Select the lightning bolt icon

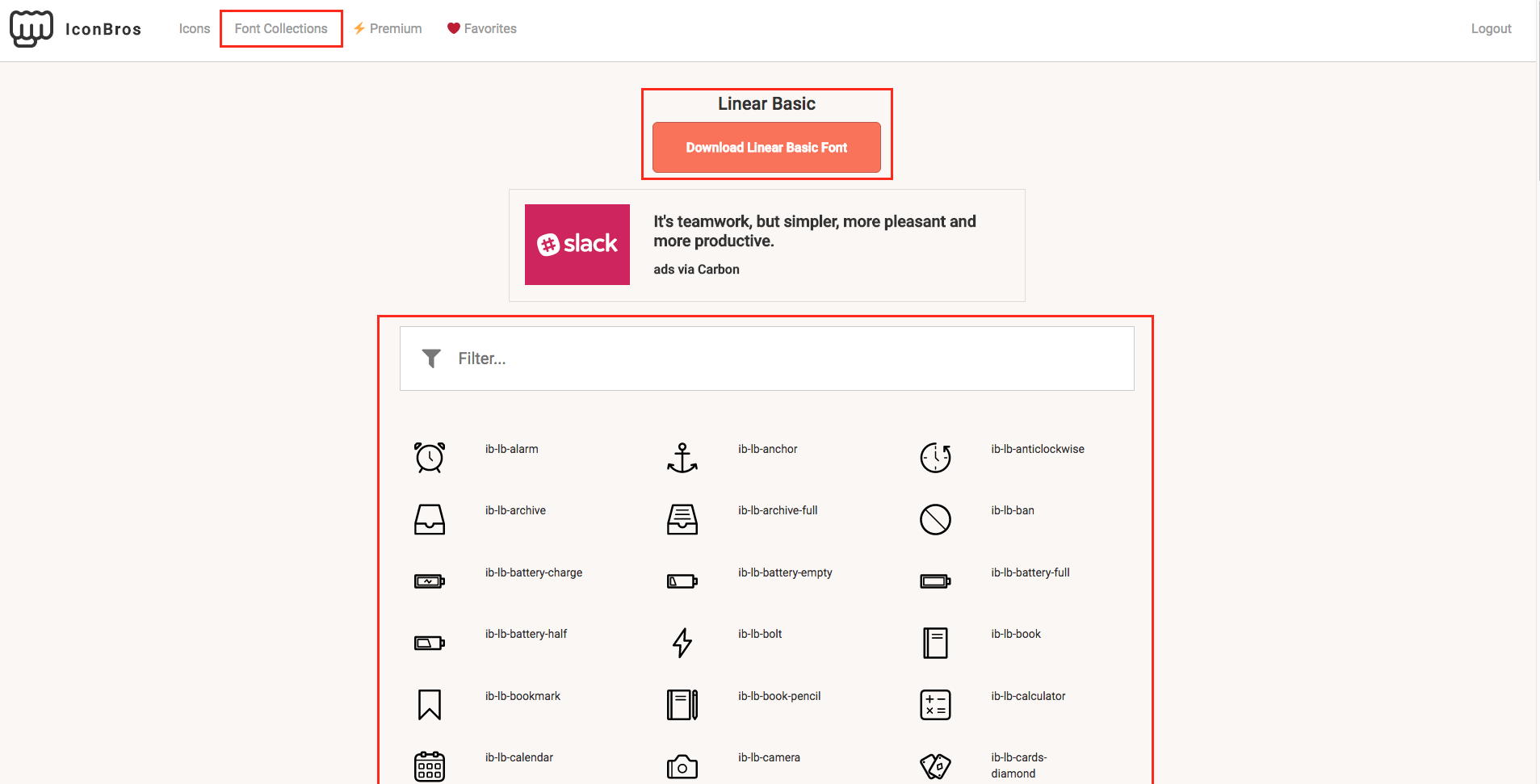682,643
